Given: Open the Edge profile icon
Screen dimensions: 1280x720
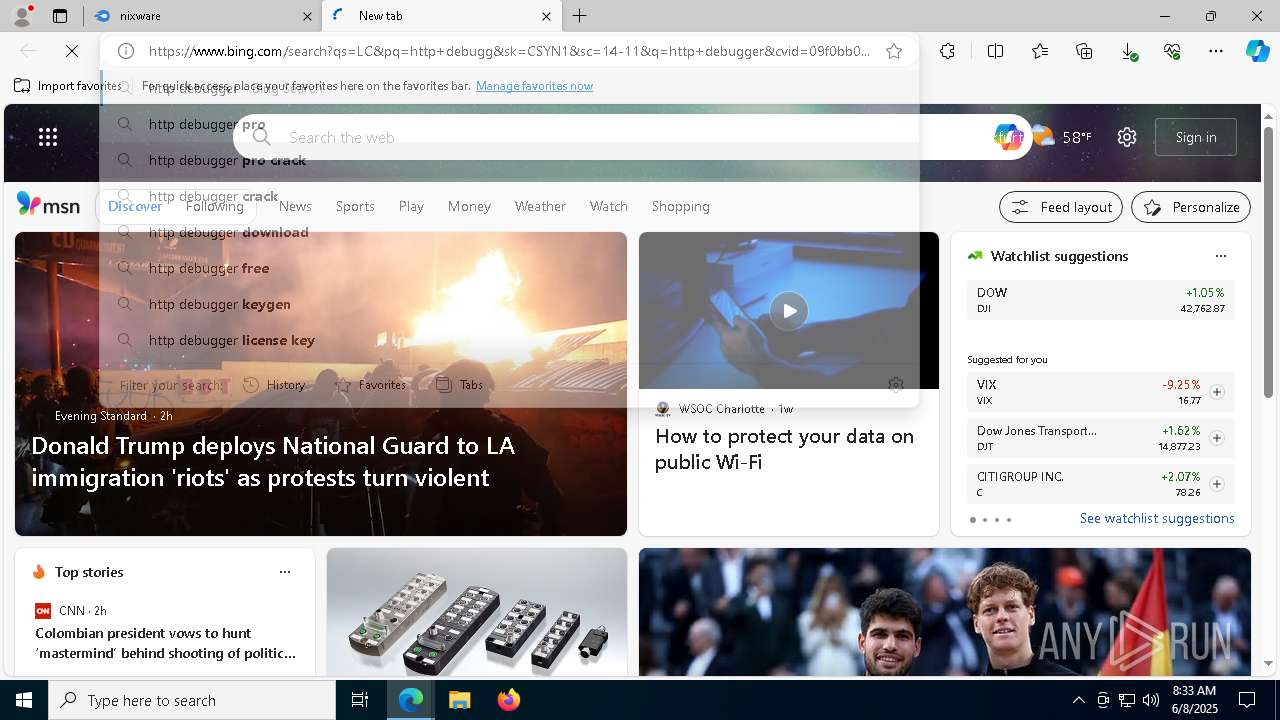Looking at the screenshot, I should pos(21,16).
